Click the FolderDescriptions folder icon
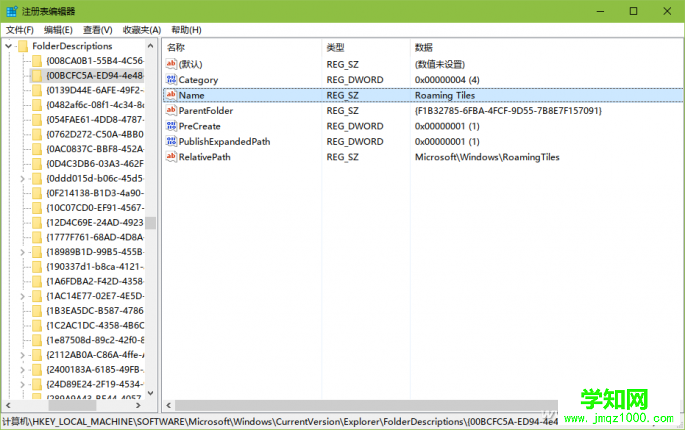Image resolution: width=685 pixels, height=430 pixels. (x=23, y=47)
